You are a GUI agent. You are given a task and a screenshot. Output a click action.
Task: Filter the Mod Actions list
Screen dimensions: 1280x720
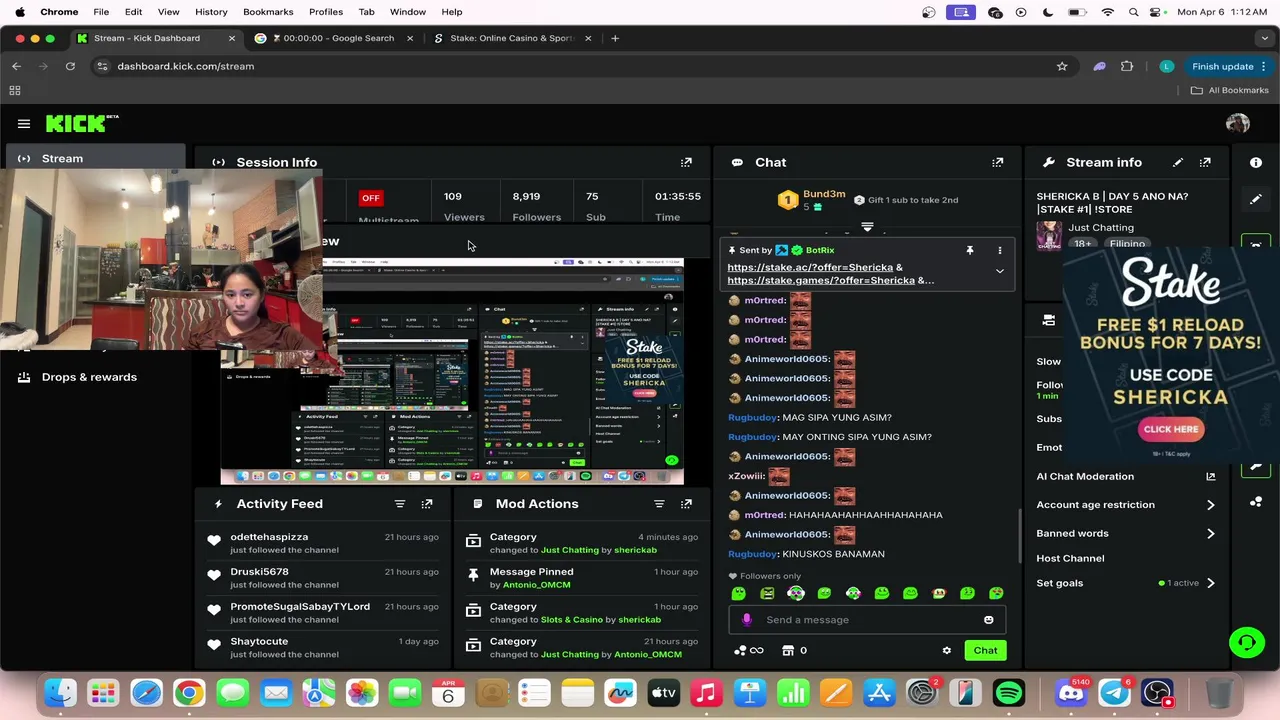coord(659,504)
